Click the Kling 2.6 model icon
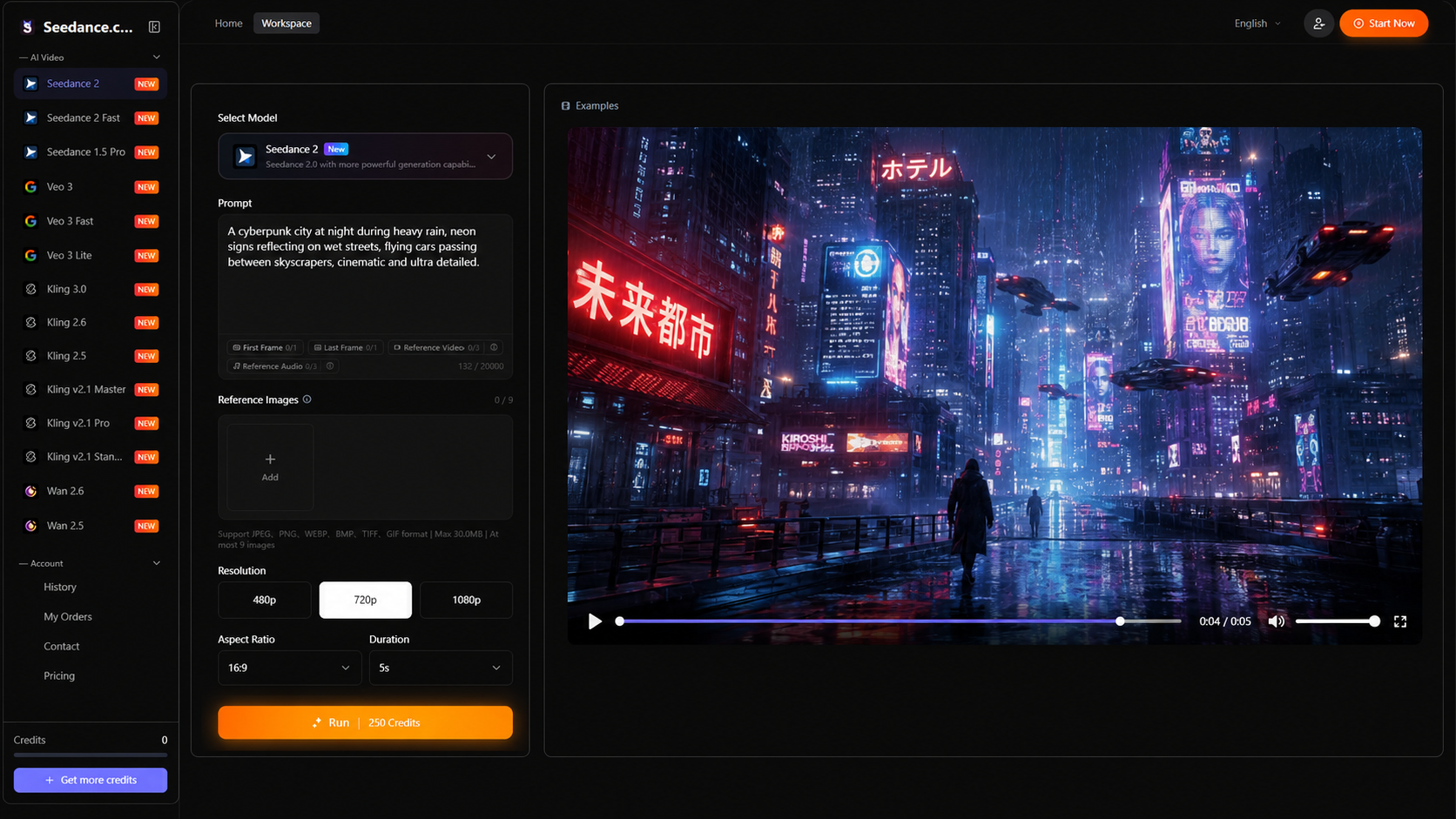 pyautogui.click(x=30, y=322)
